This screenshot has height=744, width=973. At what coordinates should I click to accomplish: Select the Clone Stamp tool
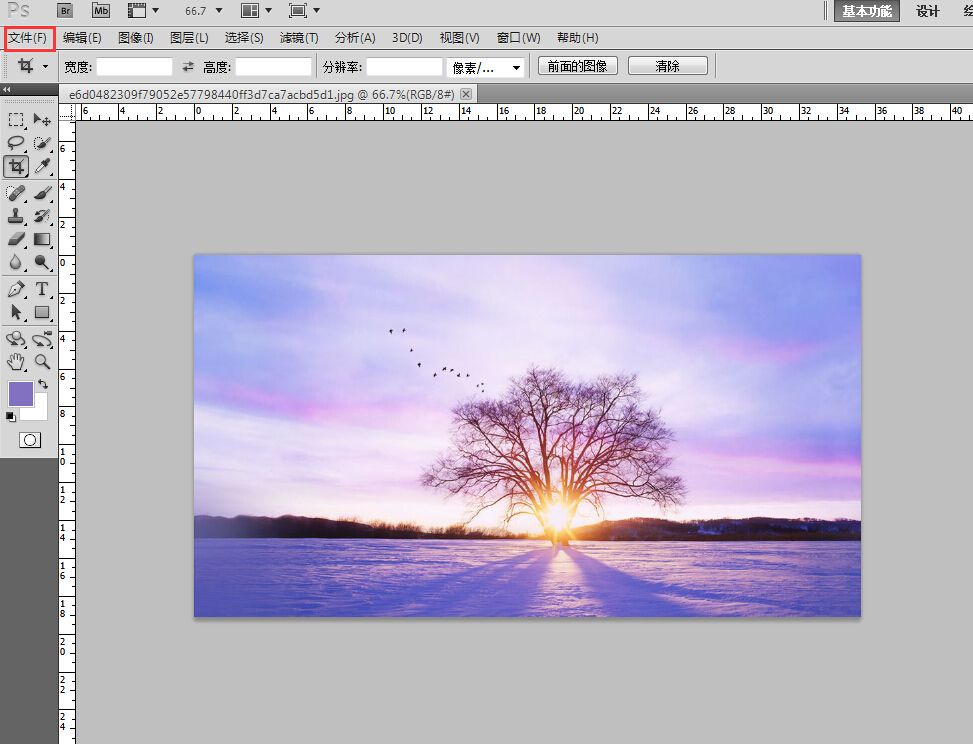coord(17,215)
